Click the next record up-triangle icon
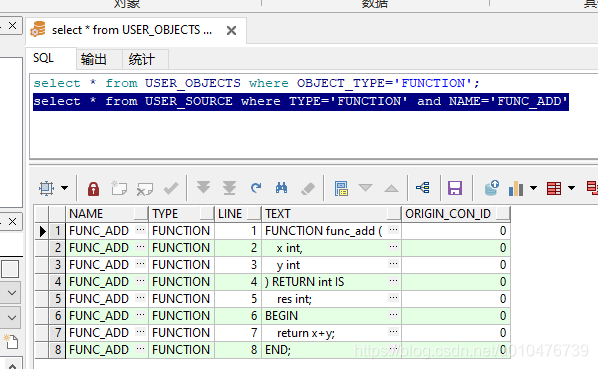The height and width of the screenshot is (369, 598). pyautogui.click(x=391, y=188)
